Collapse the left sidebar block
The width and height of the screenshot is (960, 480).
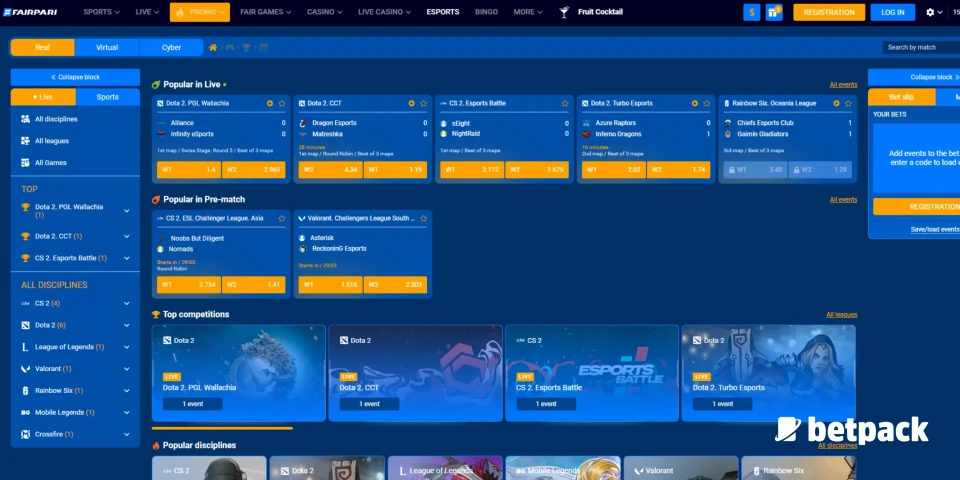click(x=75, y=77)
